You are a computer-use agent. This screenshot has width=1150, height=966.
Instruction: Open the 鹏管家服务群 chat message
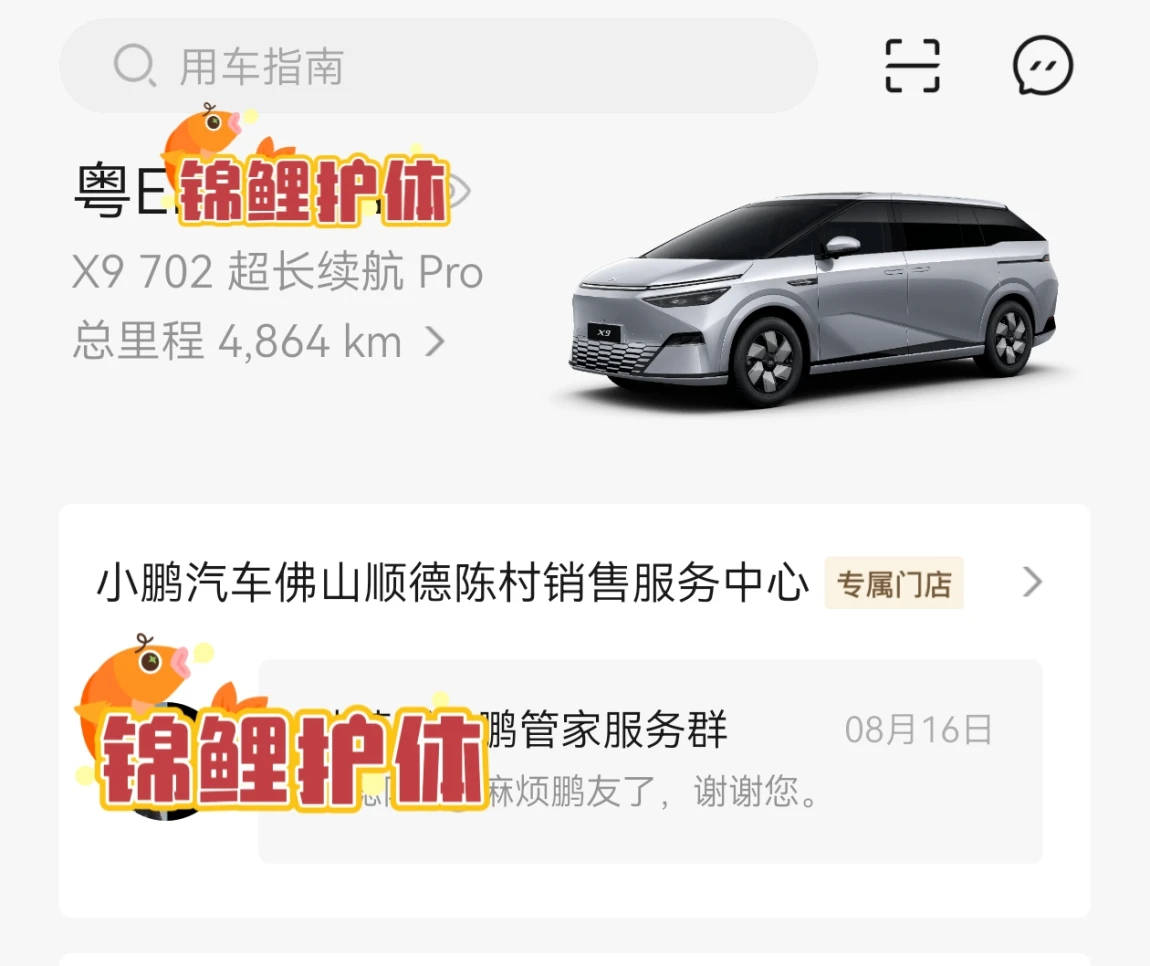click(650, 761)
